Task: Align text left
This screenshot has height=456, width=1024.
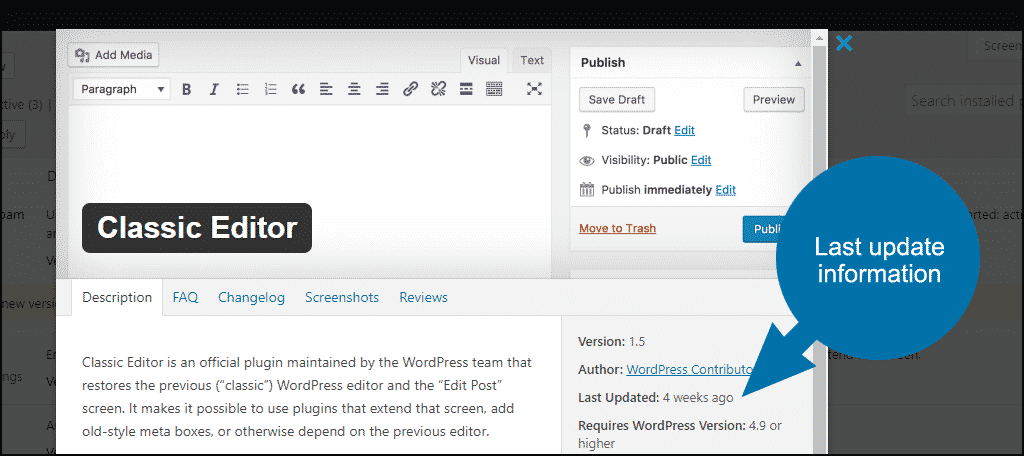Action: [x=327, y=90]
